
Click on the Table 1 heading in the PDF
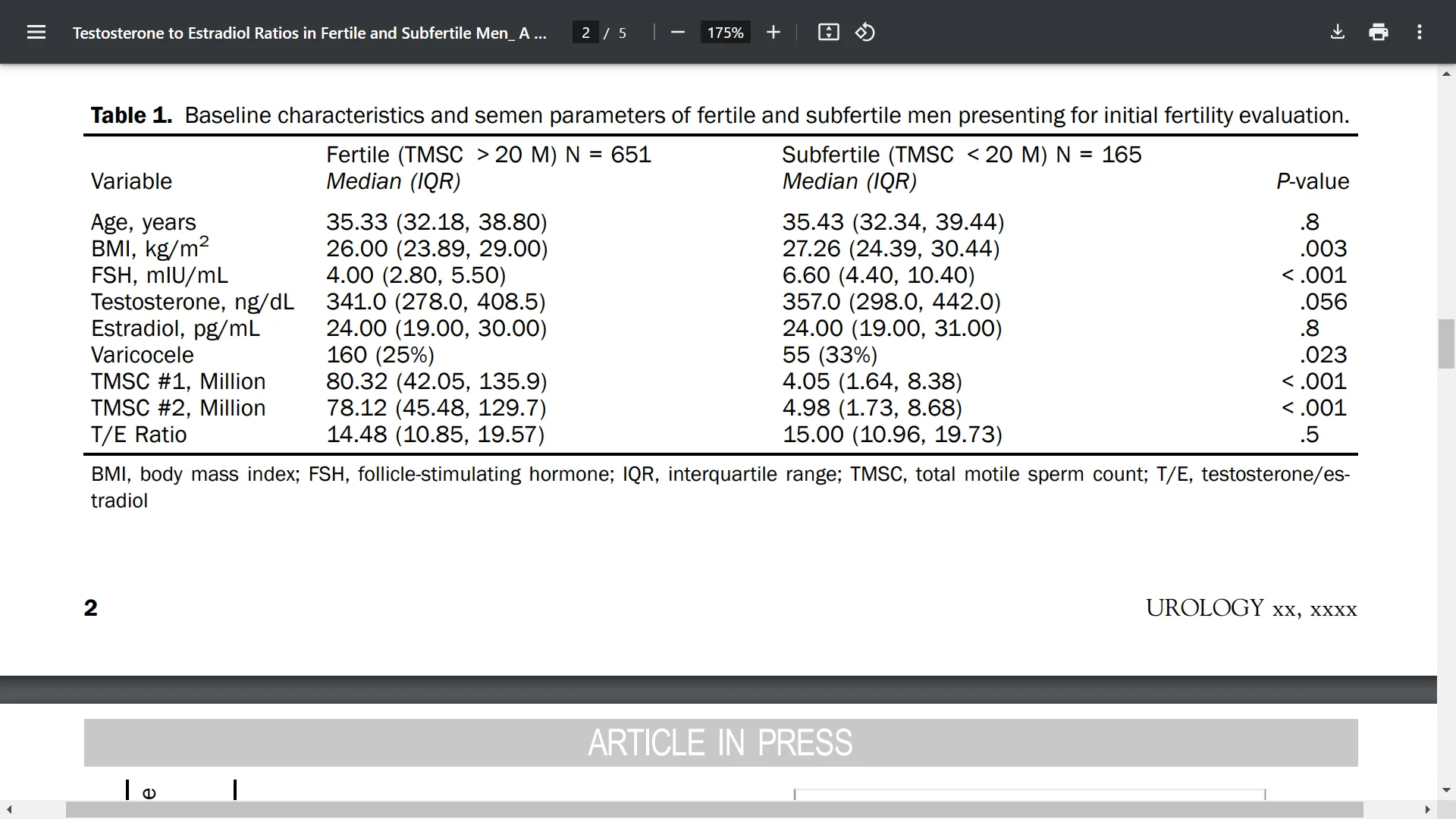pos(130,115)
